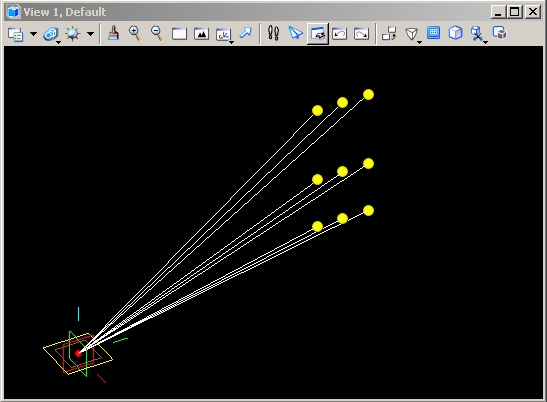Open the View Attributes icon
Viewport: 547px width, 402px height.
click(x=16, y=34)
